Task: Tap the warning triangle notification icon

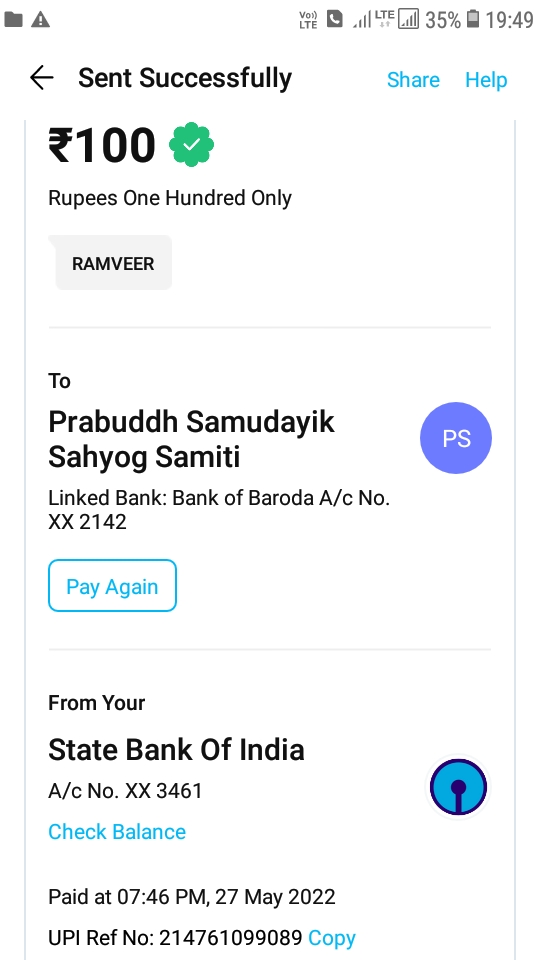Action: point(40,20)
